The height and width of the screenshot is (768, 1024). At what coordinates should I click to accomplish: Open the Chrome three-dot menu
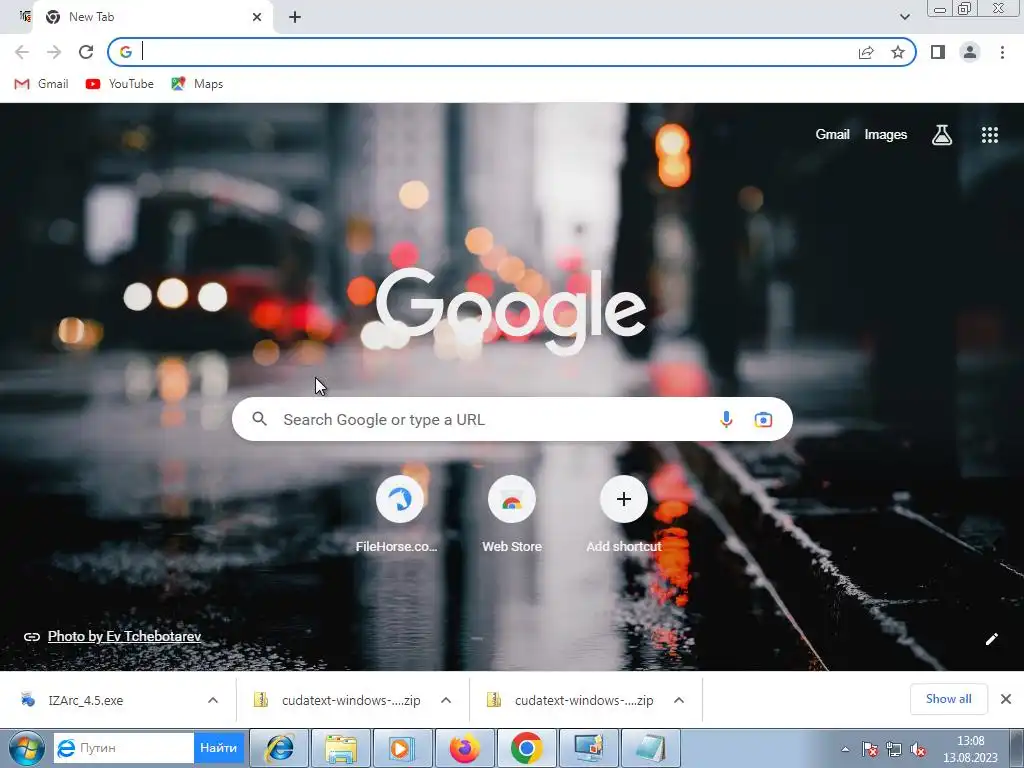(1002, 52)
